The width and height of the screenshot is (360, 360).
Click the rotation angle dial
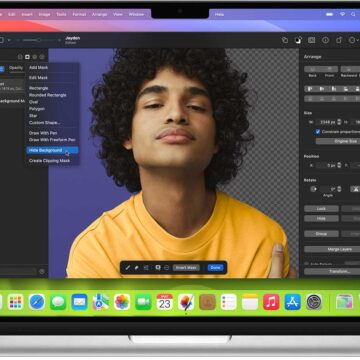click(313, 189)
